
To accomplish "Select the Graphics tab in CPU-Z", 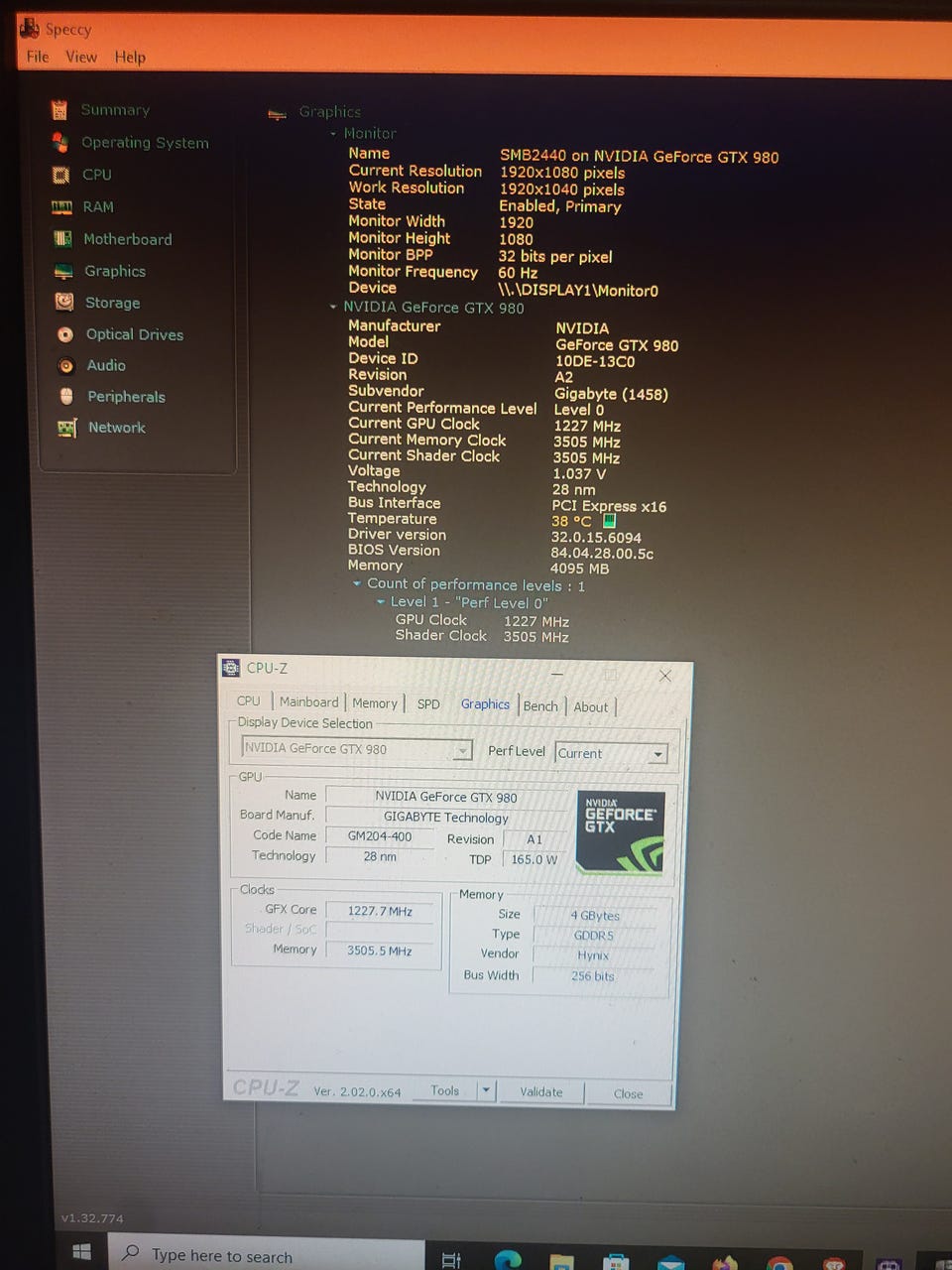I will coord(485,703).
